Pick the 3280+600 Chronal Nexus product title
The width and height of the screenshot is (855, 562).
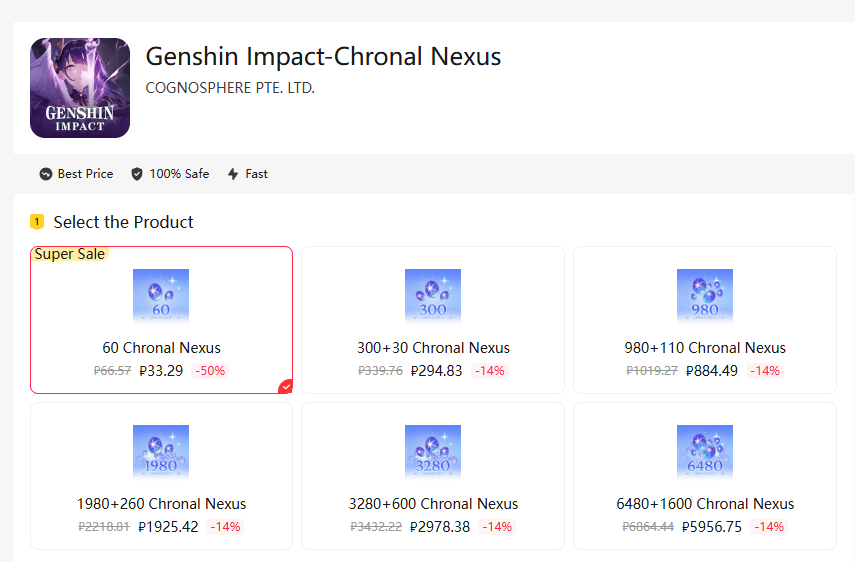tap(433, 504)
